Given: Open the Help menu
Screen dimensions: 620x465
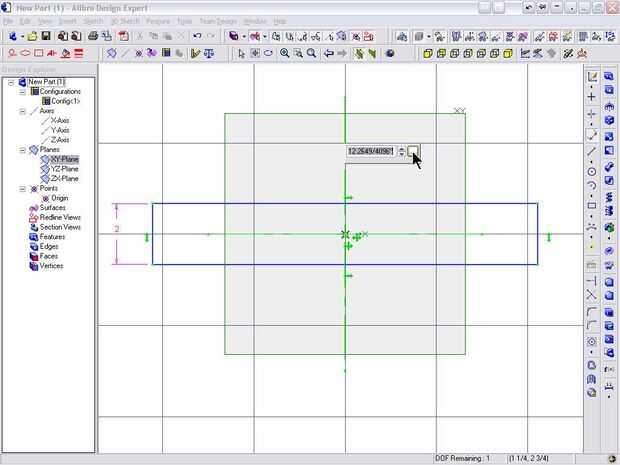Looking at the screenshot, I should coord(280,21).
